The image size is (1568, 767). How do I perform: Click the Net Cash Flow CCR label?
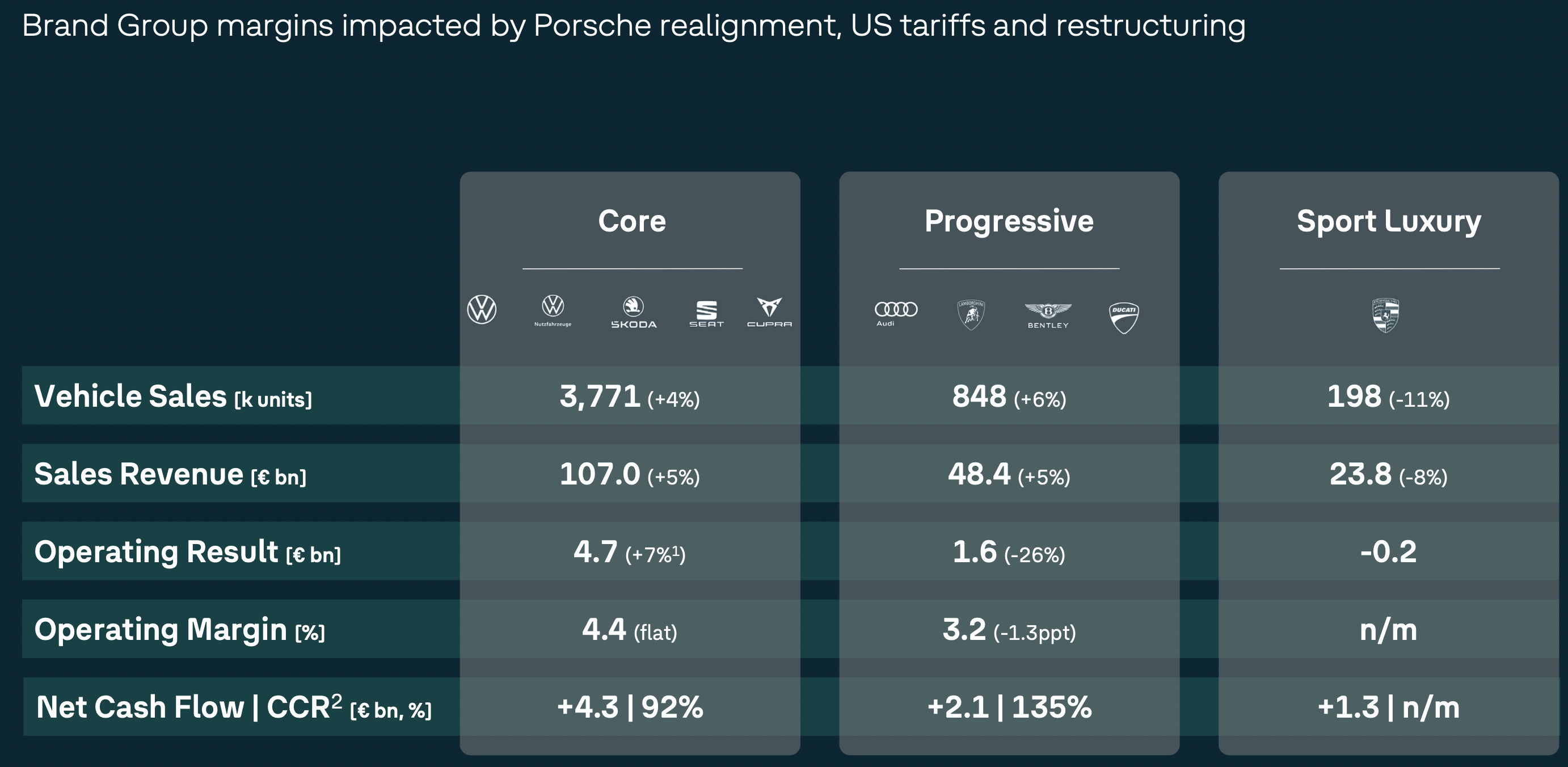[x=234, y=708]
